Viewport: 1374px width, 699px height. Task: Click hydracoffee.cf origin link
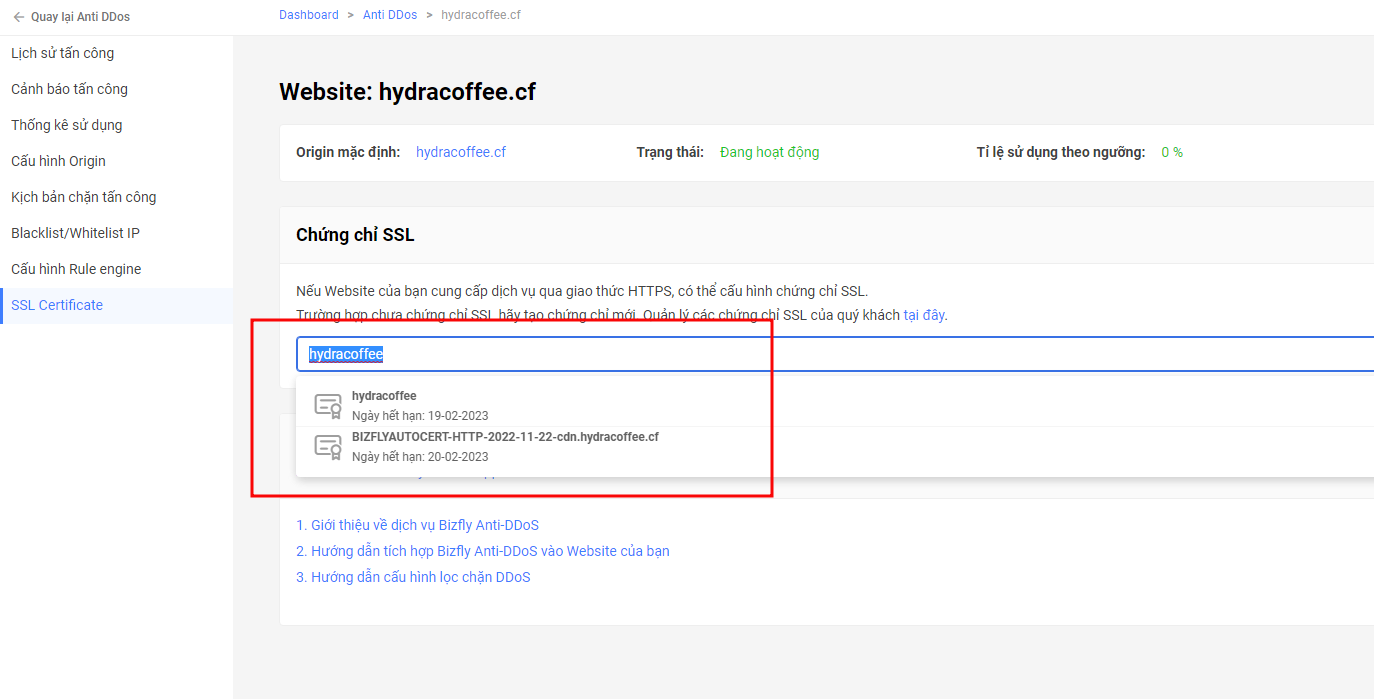click(461, 152)
